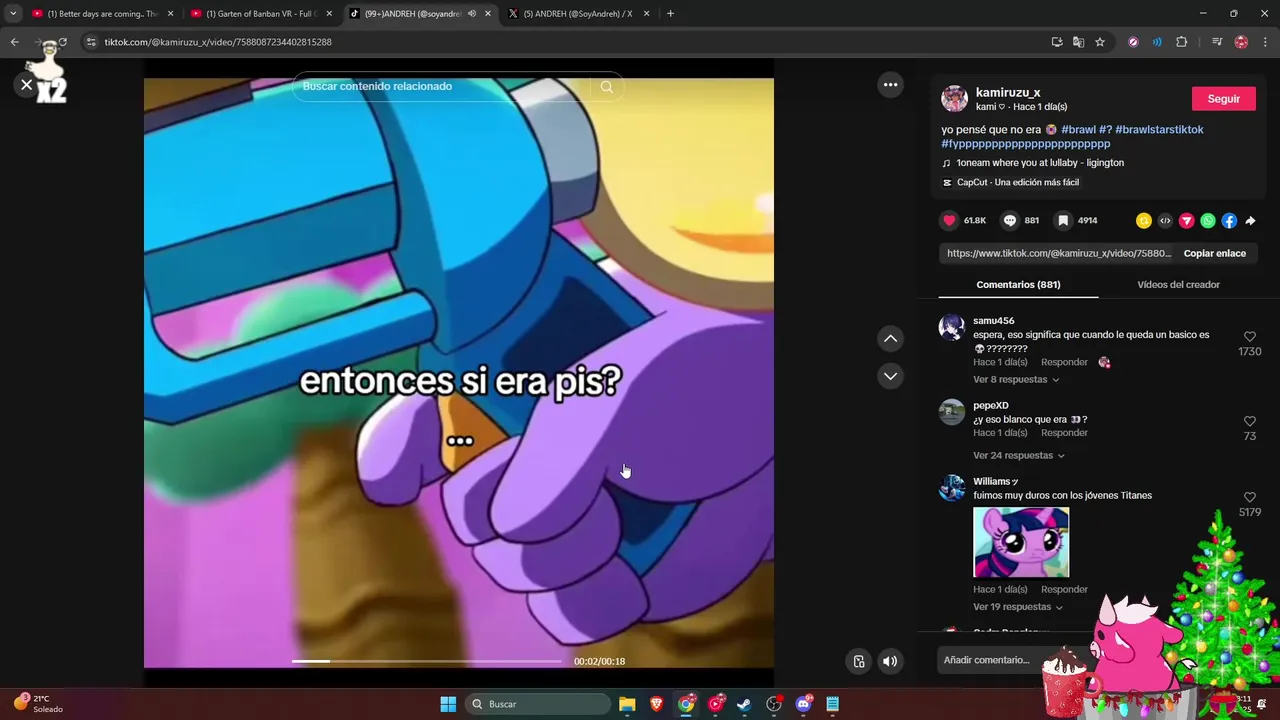Open Discord from taskbar
Viewport: 1280px width, 720px height.
click(x=803, y=704)
